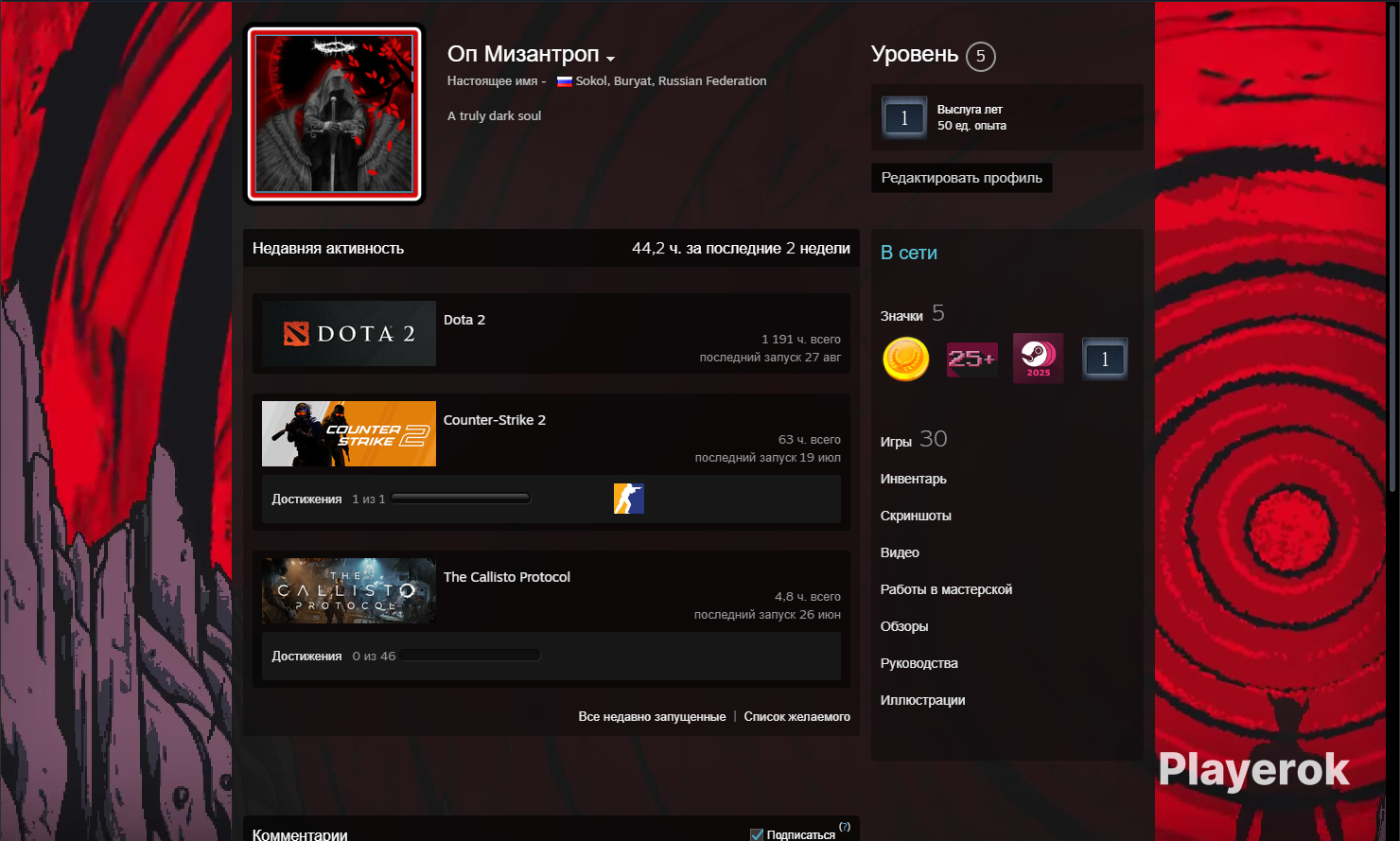Click the Counter-Strike 2 game banner
Screen dimensions: 1400x841
349,433
